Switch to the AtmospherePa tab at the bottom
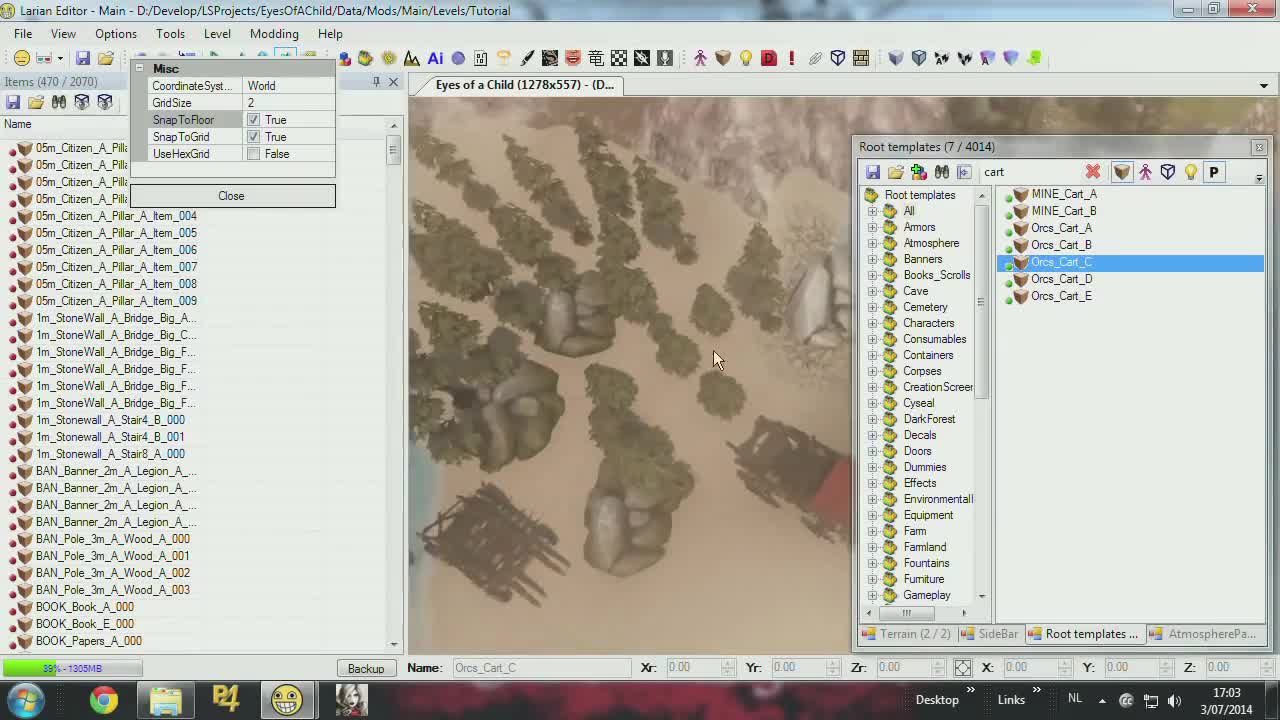Image resolution: width=1280 pixels, height=720 pixels. (1210, 633)
